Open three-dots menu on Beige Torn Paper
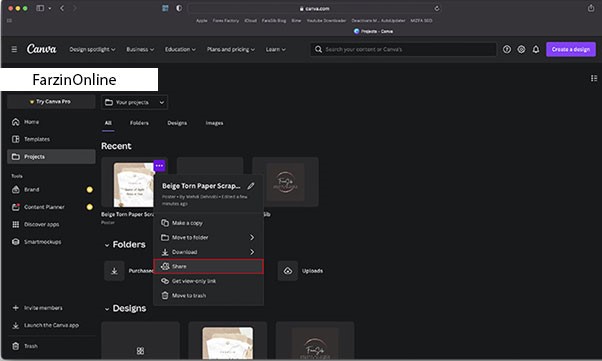The height and width of the screenshot is (361, 602). click(159, 166)
